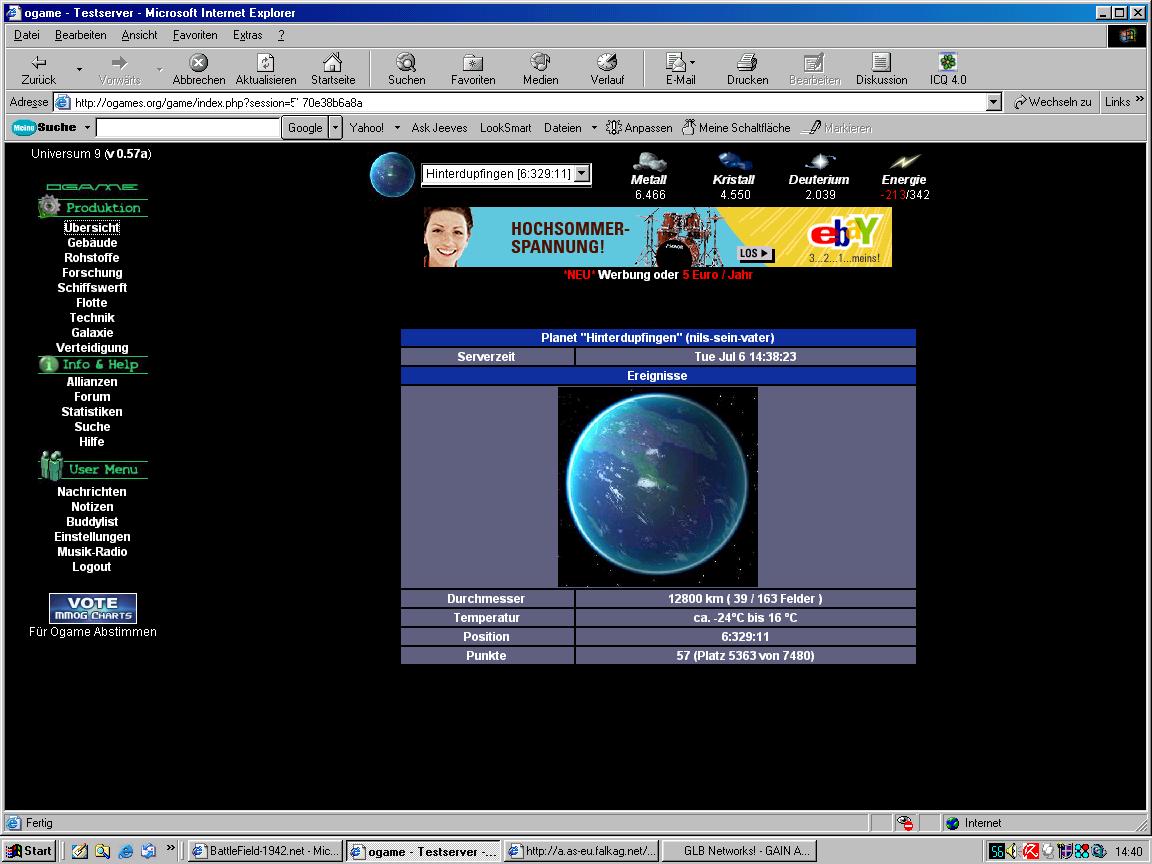The image size is (1152, 864).
Task: Click the Windows Start button
Action: [29, 851]
